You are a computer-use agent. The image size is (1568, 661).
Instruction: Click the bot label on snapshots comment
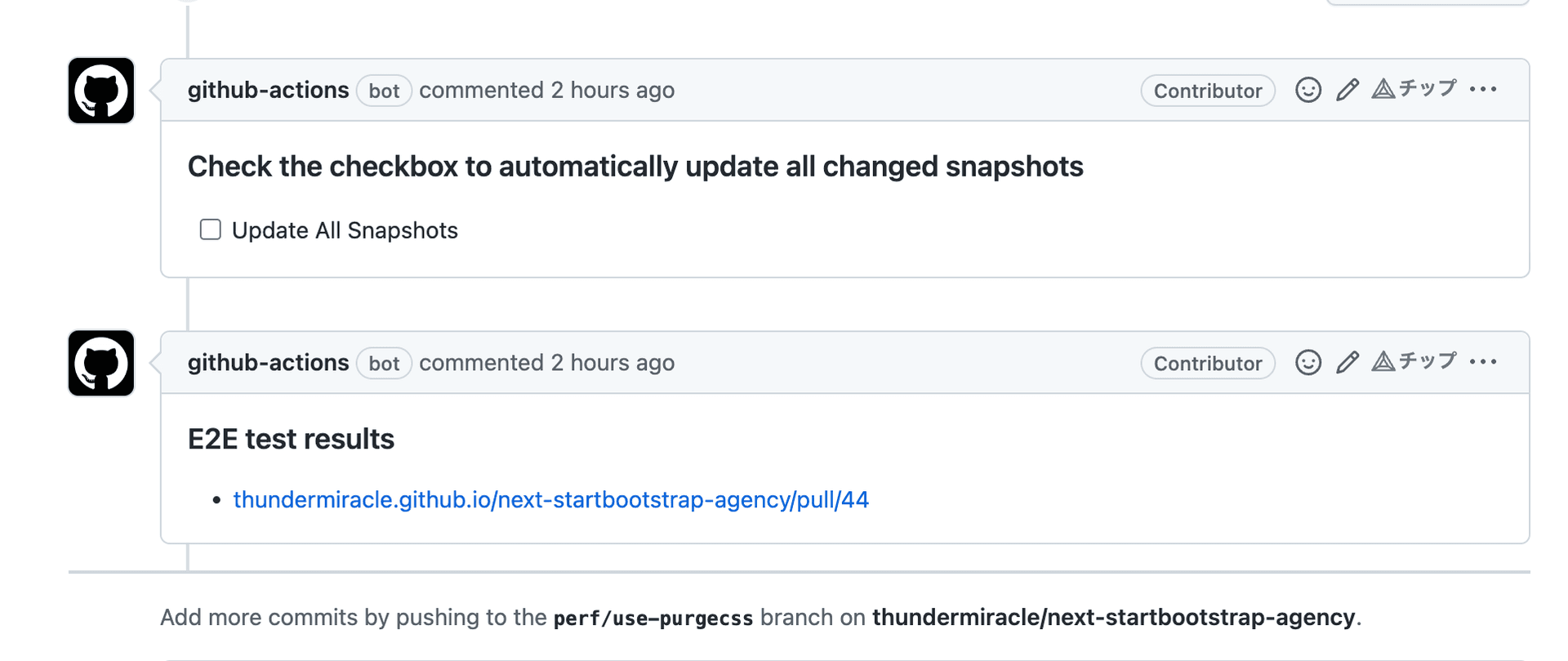[384, 91]
